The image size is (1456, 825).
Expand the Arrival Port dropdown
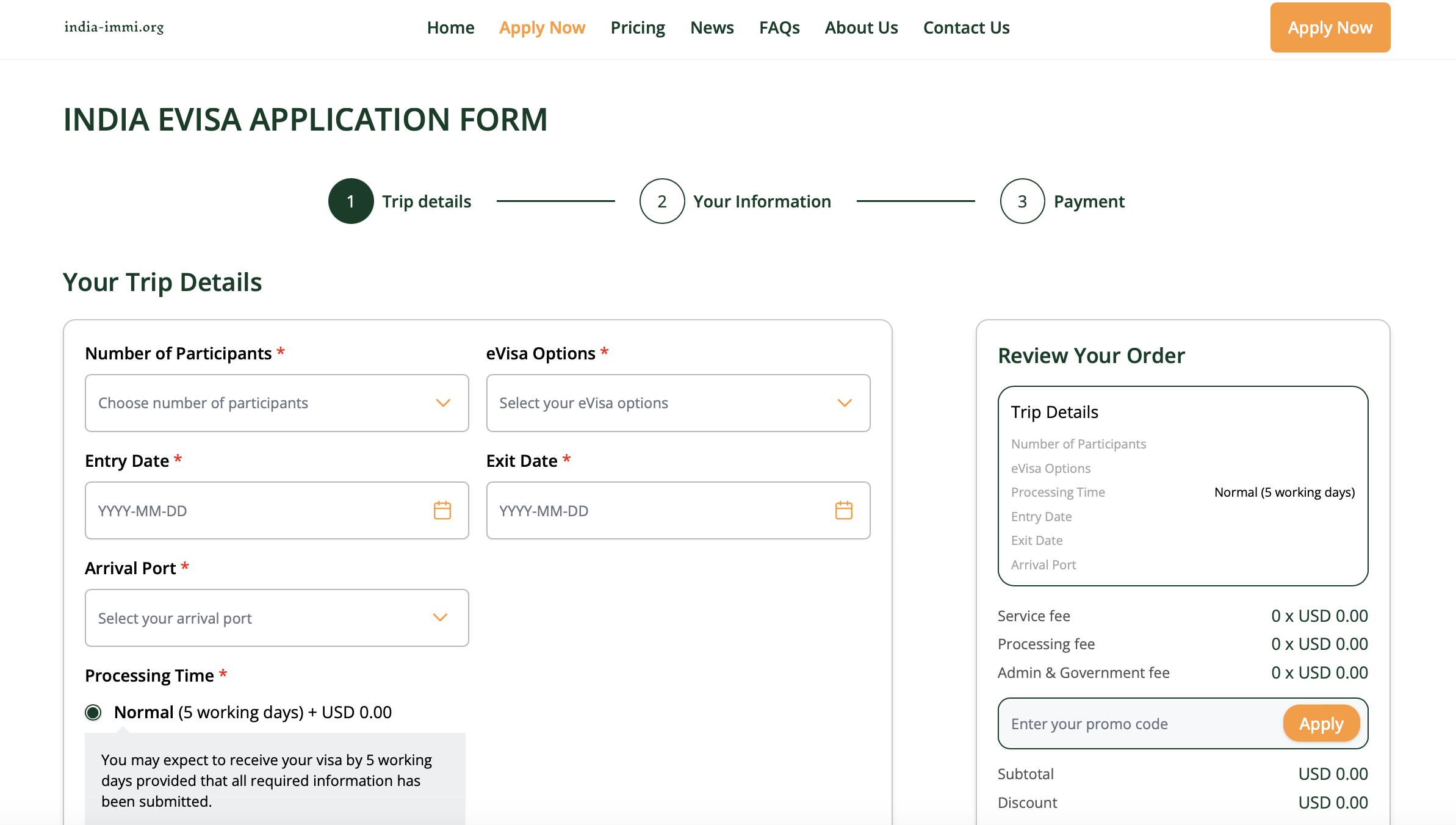tap(276, 618)
